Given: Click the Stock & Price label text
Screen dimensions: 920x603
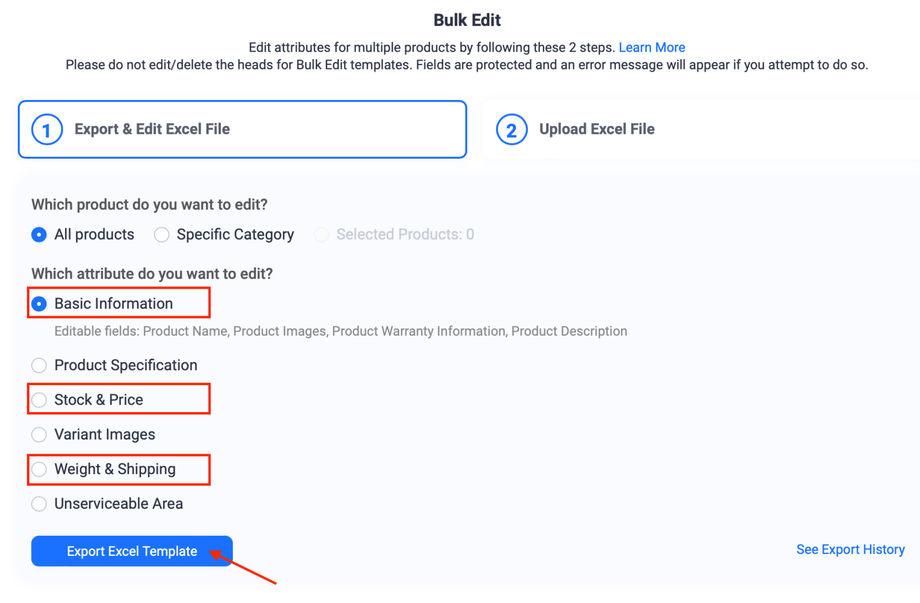Looking at the screenshot, I should tap(99, 400).
